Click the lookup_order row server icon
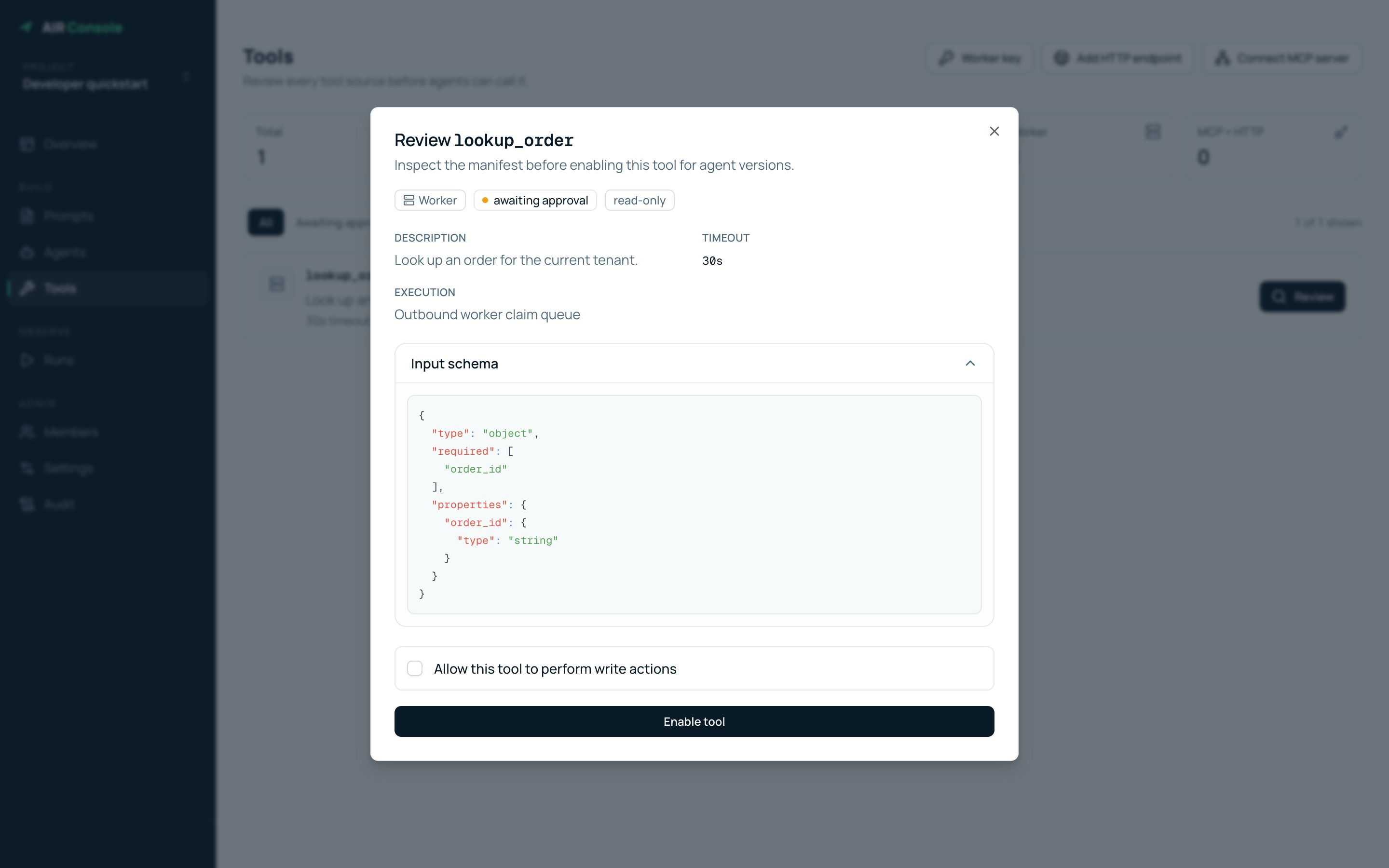 pos(277,284)
